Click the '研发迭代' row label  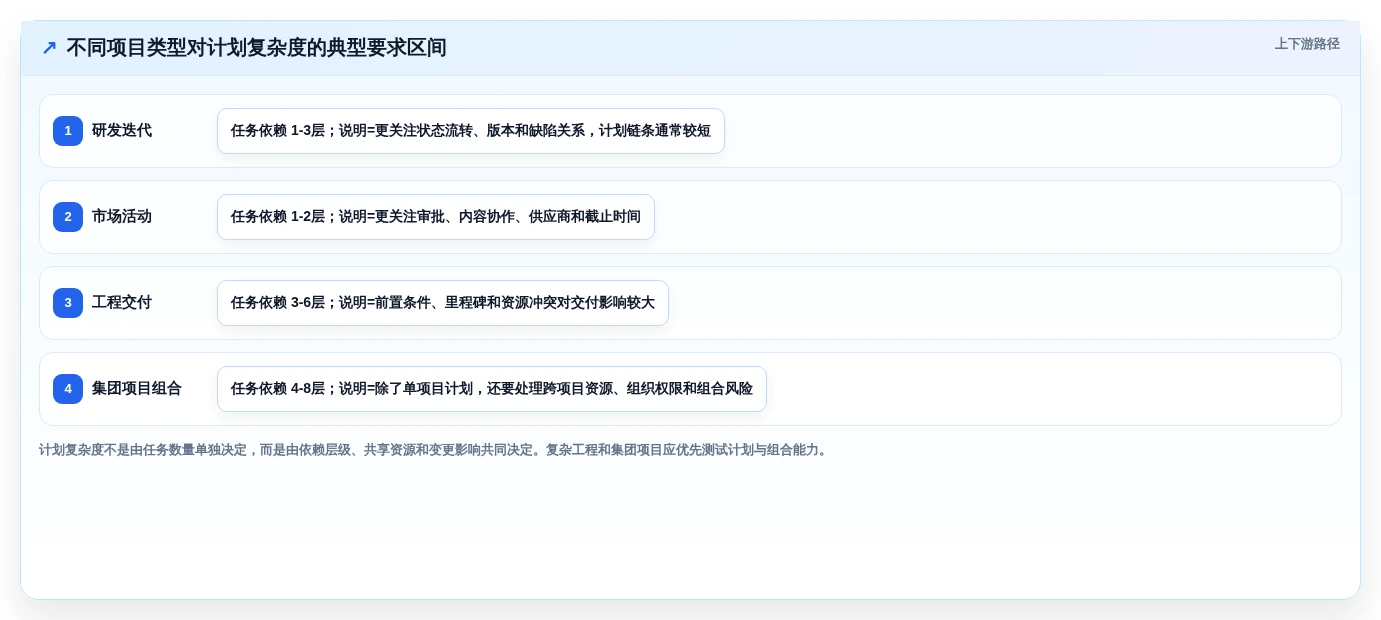point(122,131)
